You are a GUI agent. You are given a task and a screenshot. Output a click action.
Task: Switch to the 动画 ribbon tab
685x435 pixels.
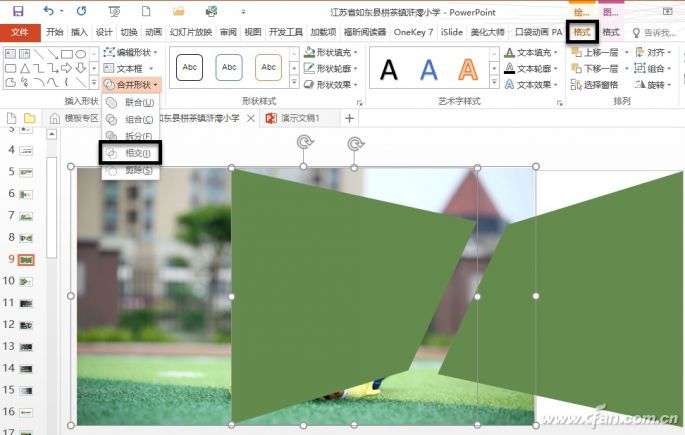(153, 32)
